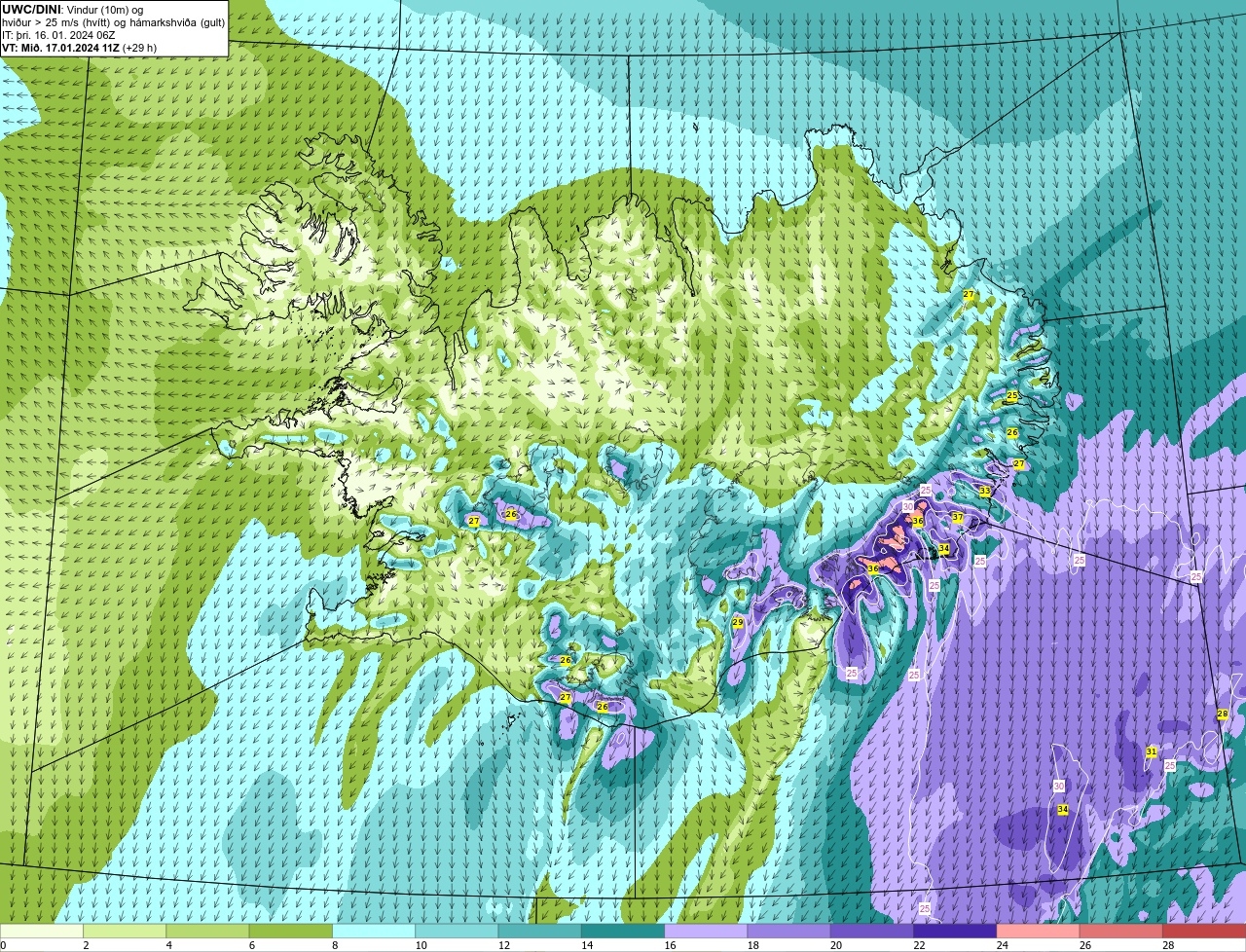Click the dark indigo 22–24 m/s swatch
This screenshot has height=952, width=1246.
click(955, 932)
